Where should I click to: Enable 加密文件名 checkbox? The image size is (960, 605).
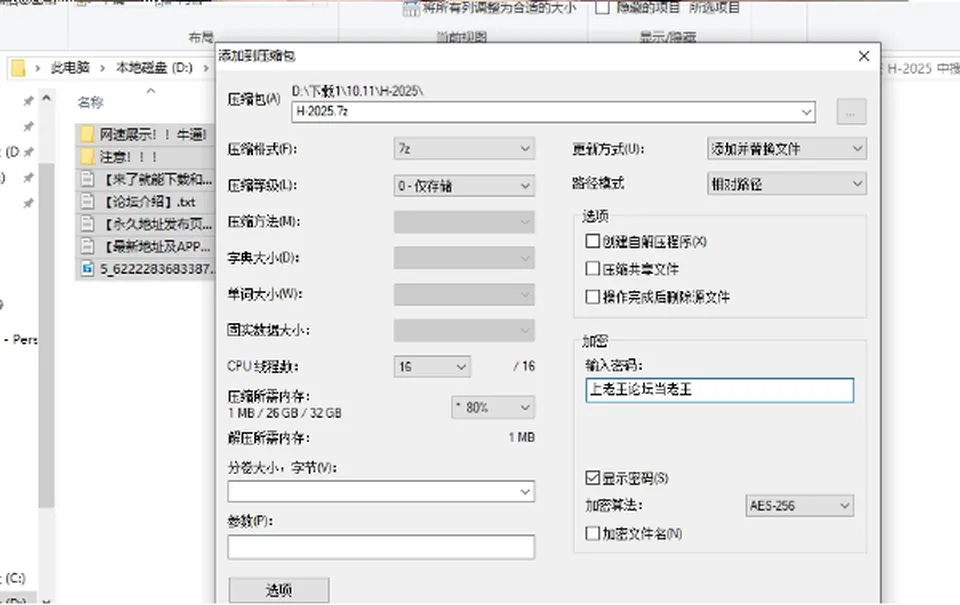592,533
